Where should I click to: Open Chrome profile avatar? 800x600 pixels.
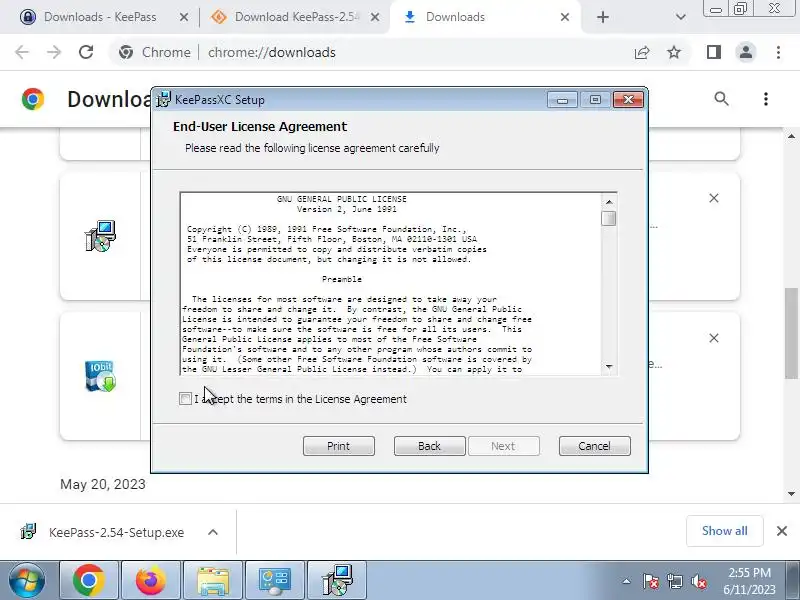[746, 52]
